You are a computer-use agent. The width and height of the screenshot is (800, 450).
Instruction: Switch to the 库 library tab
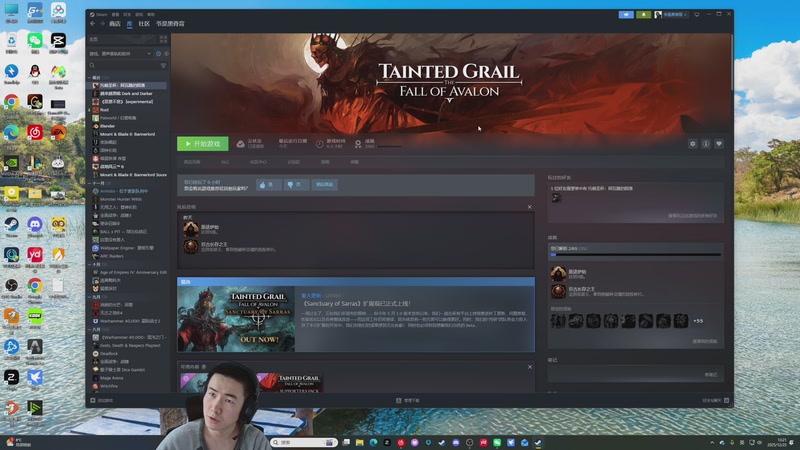click(130, 23)
